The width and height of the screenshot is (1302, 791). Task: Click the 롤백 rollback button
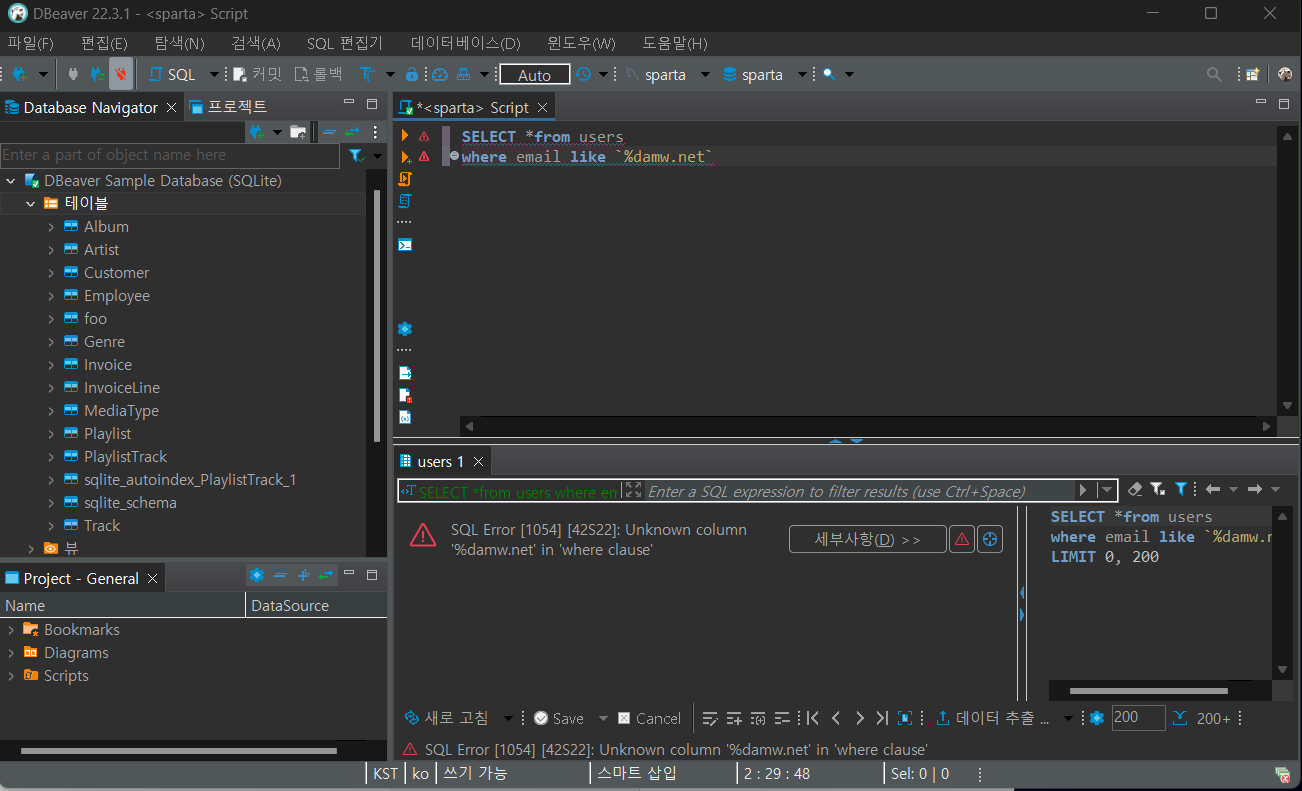point(318,74)
